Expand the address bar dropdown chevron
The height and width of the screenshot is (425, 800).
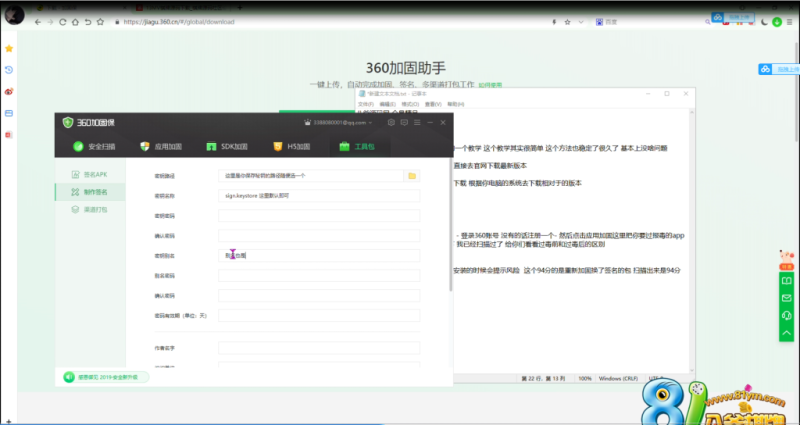point(581,22)
